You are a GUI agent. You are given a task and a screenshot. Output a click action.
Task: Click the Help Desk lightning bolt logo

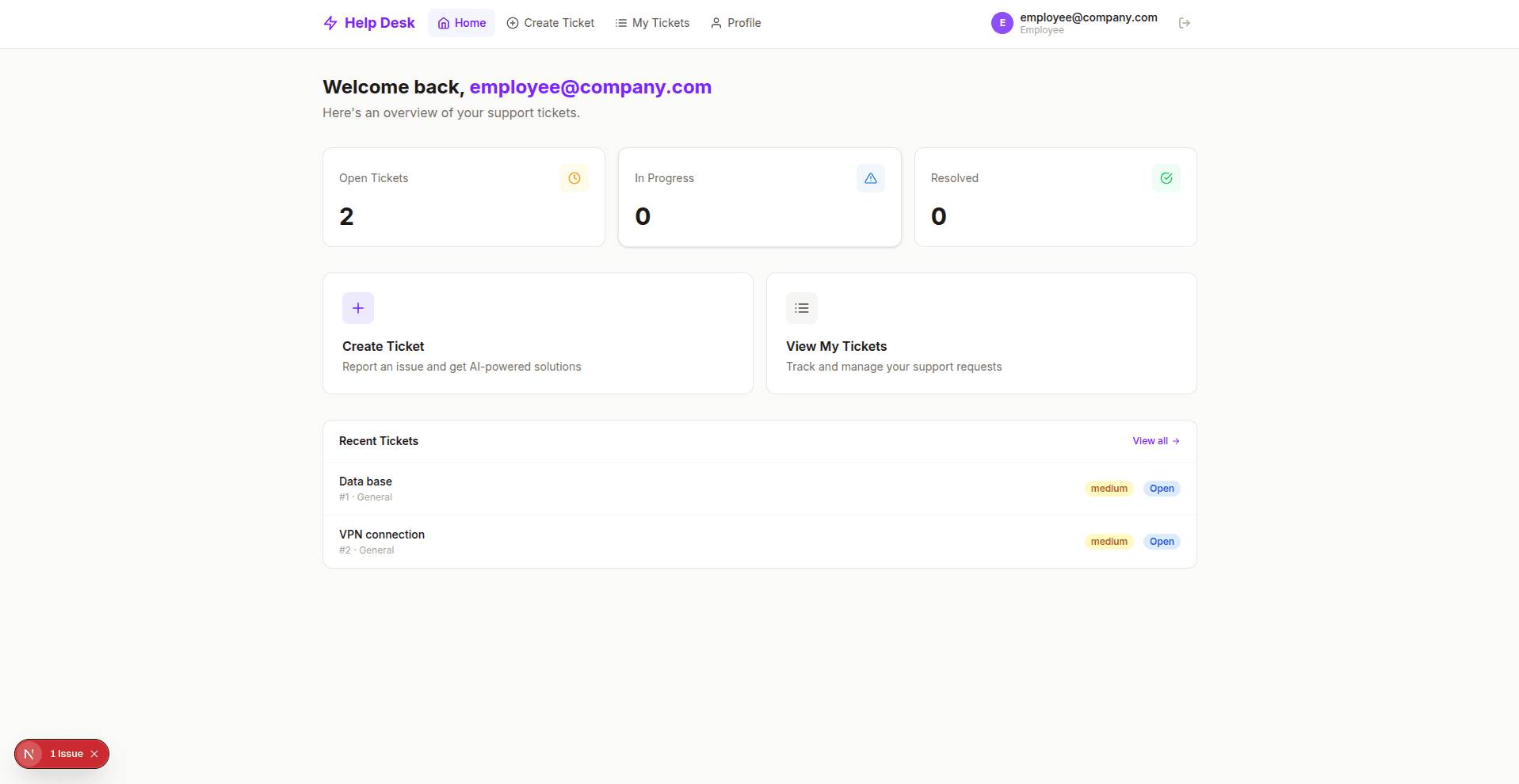330,23
